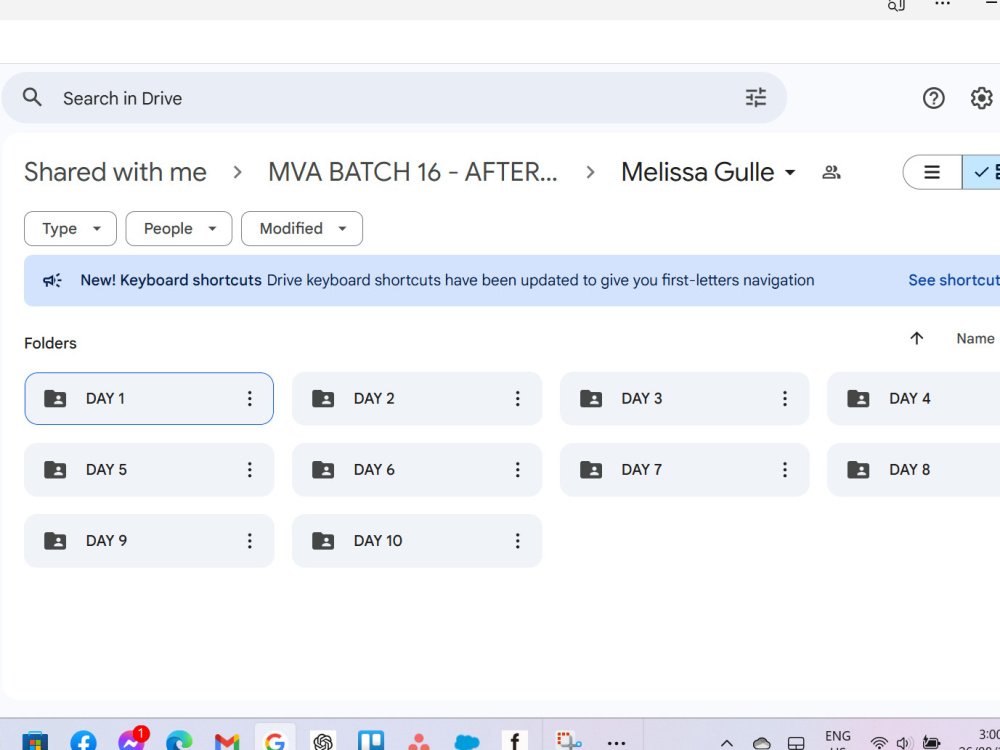Open the DAY 8 folder

pos(913,470)
